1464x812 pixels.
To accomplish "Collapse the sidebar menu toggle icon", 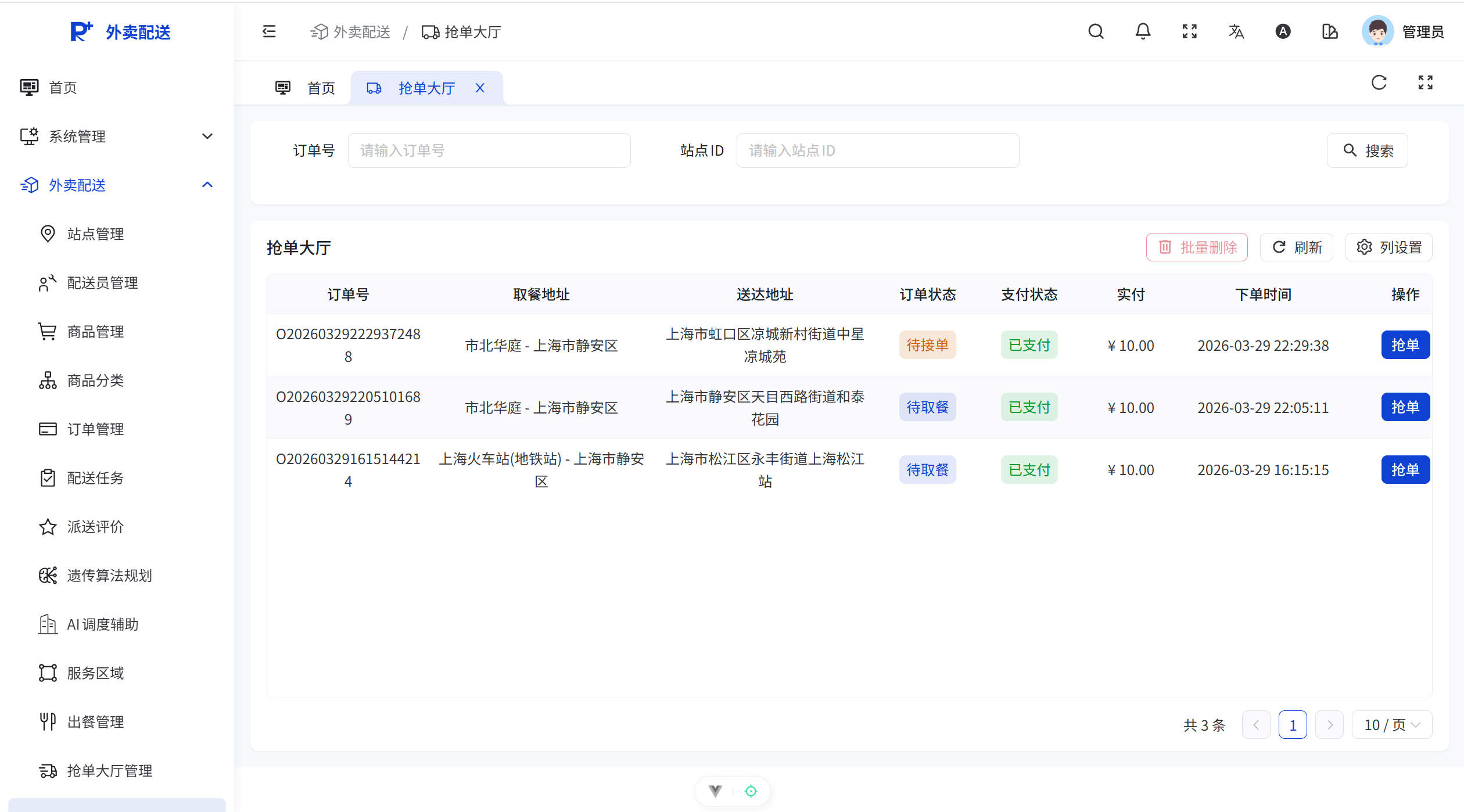I will pyautogui.click(x=269, y=31).
